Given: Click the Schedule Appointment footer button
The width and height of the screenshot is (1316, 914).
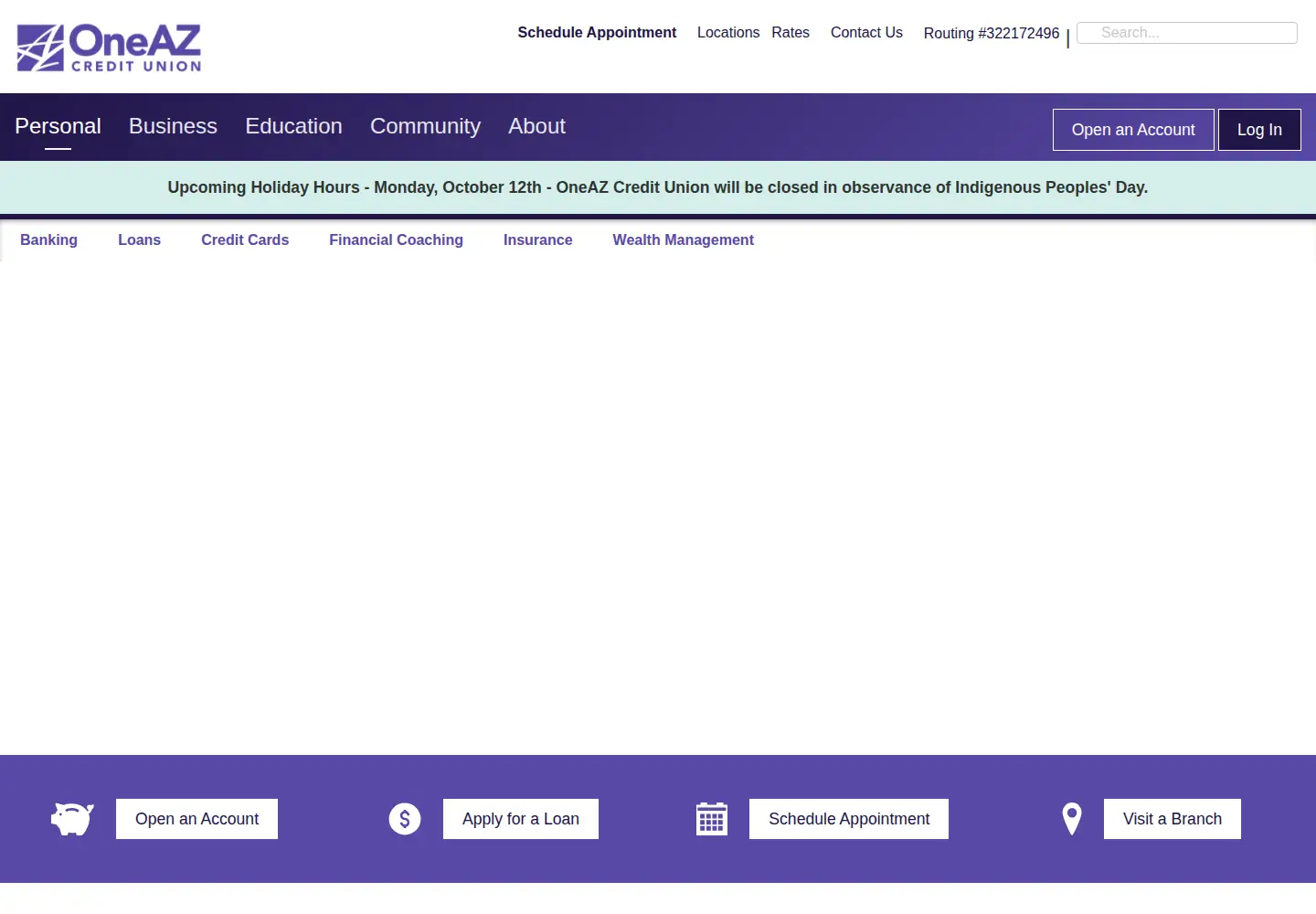Looking at the screenshot, I should point(849,819).
